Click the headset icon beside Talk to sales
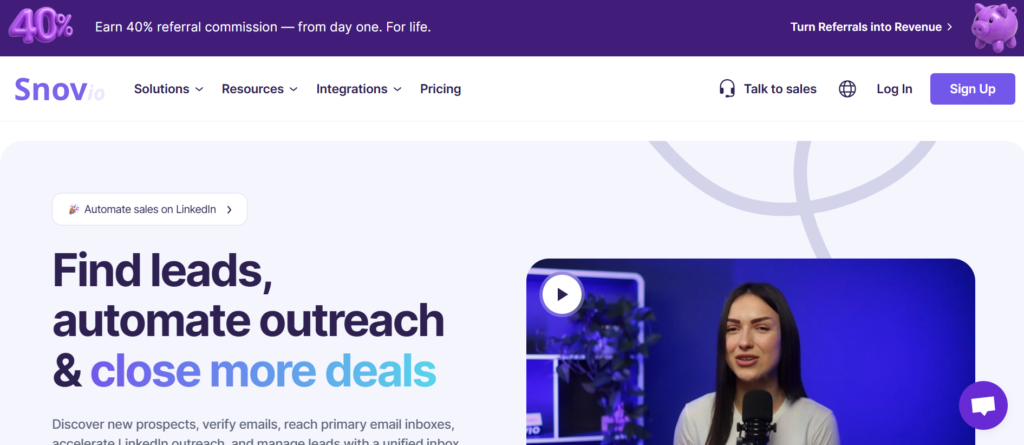 727,89
